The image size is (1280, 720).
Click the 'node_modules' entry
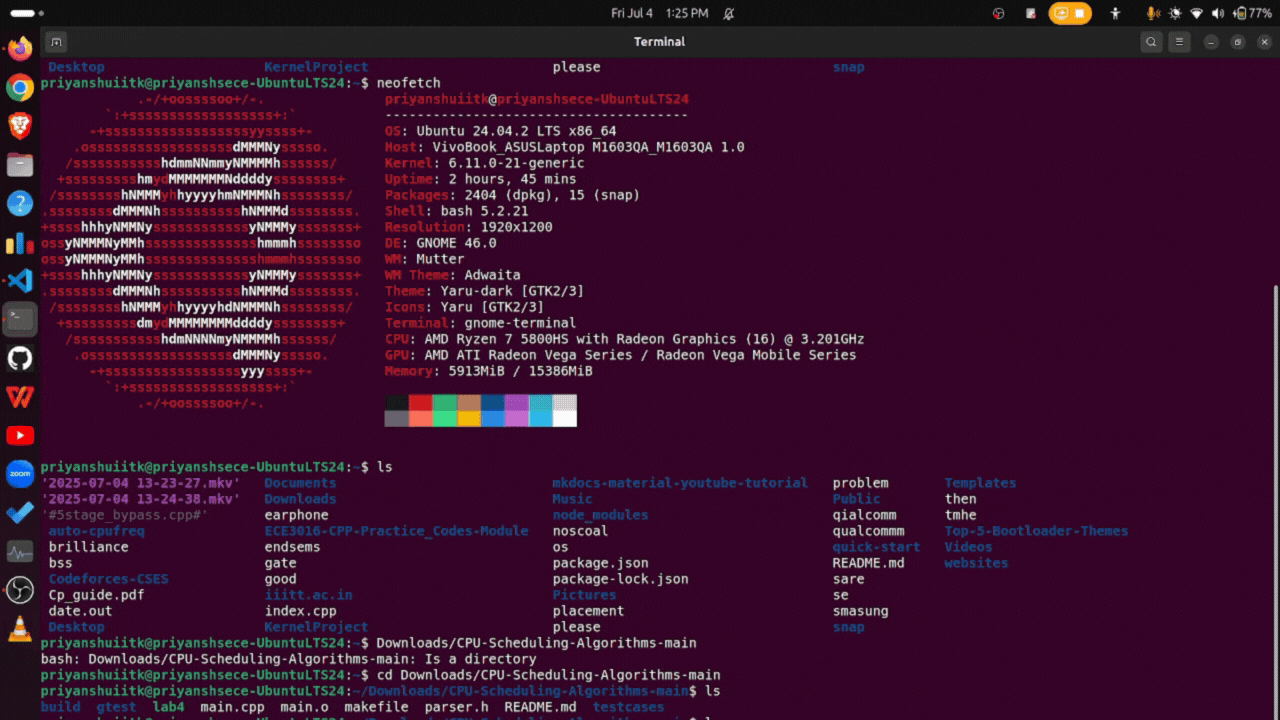coord(600,515)
